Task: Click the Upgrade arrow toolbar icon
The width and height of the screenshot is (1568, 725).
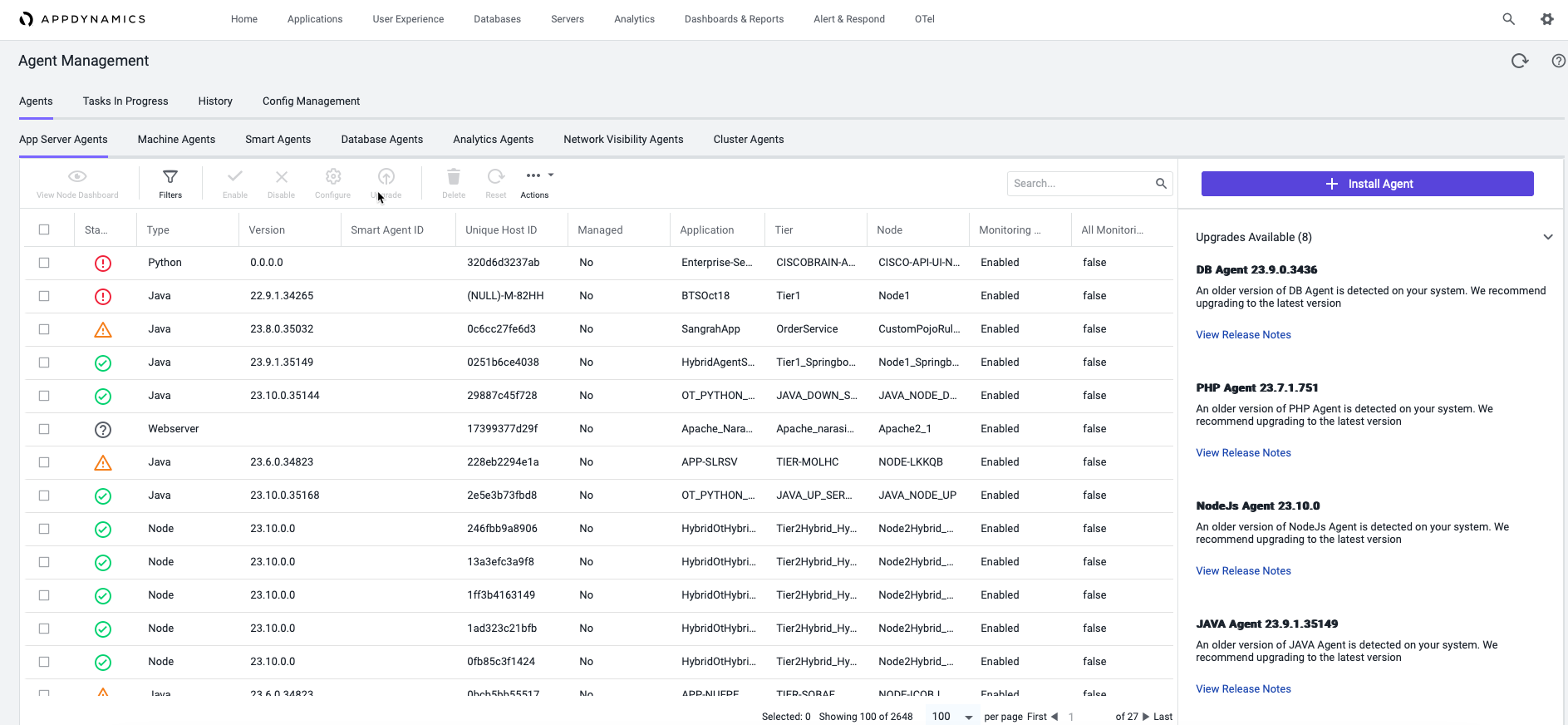Action: 386,176
